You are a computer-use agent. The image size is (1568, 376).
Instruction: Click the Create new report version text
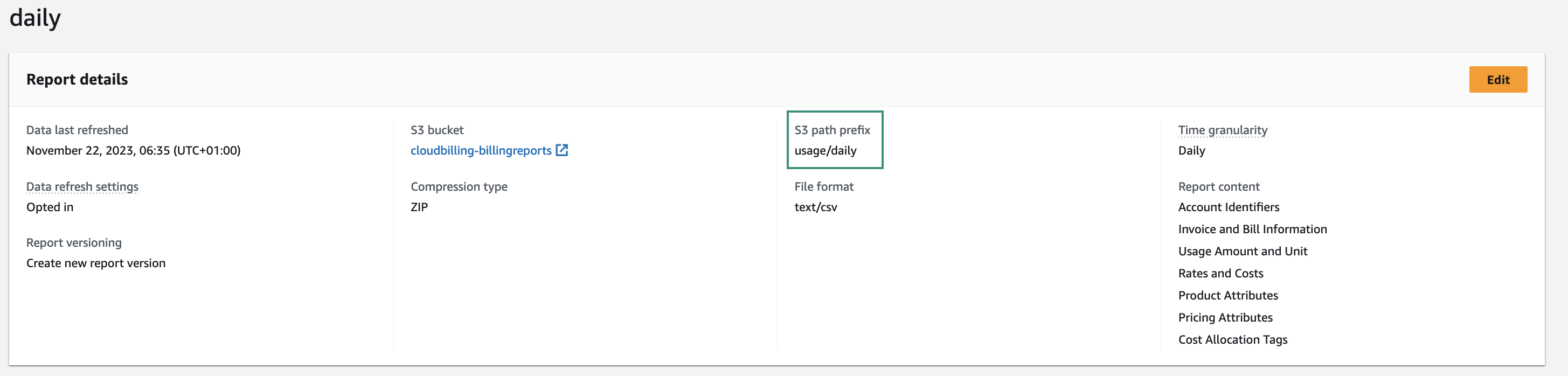(95, 263)
